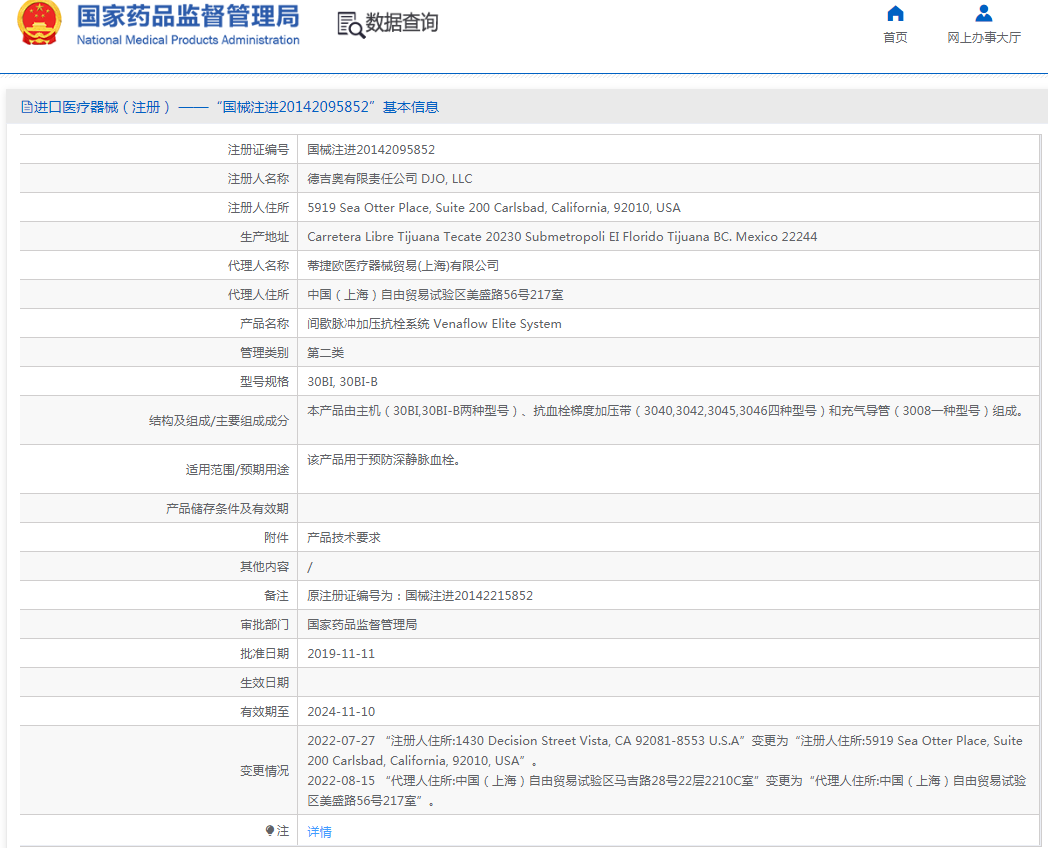Select approving department 国家药品监督管理局 value
Image resolution: width=1048 pixels, height=848 pixels.
click(x=362, y=625)
